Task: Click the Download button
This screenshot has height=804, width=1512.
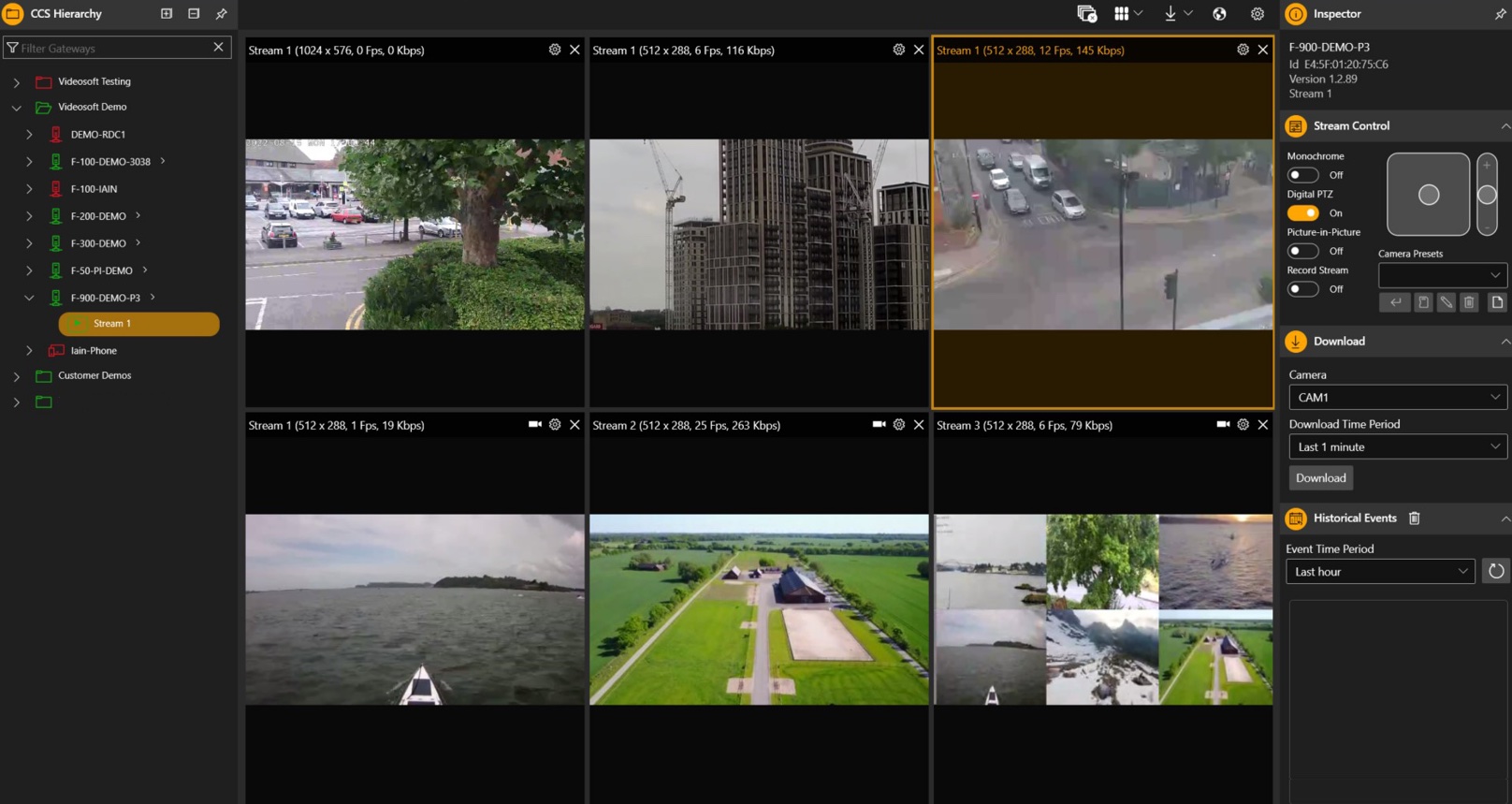Action: 1320,478
